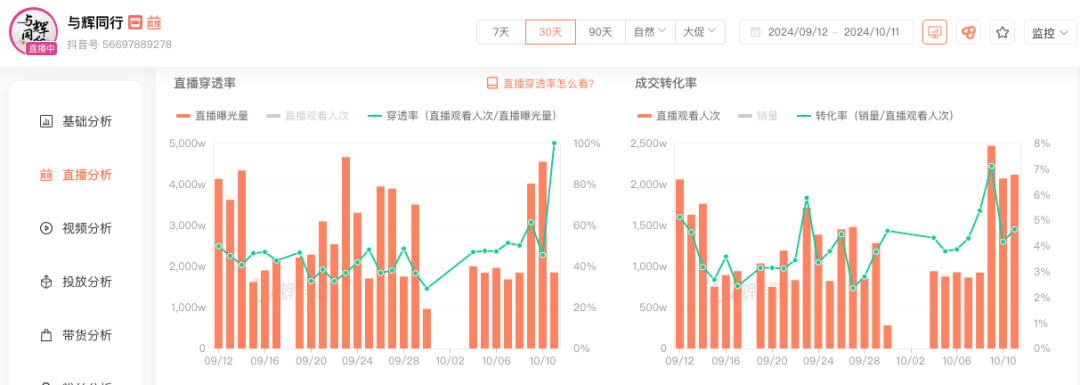This screenshot has height=385, width=1080.
Task: Click the monitor screen icon in top toolbar
Action: pyautogui.click(x=935, y=32)
